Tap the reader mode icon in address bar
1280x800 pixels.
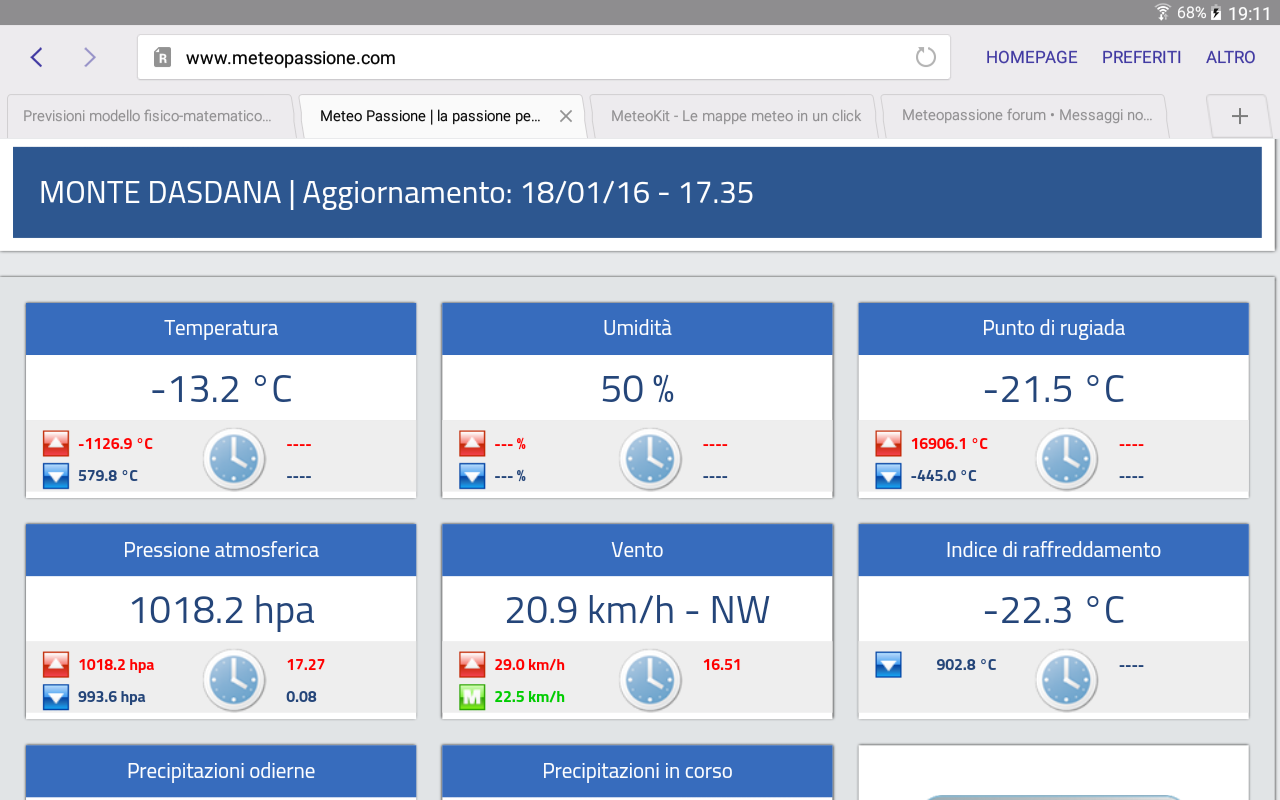point(162,58)
